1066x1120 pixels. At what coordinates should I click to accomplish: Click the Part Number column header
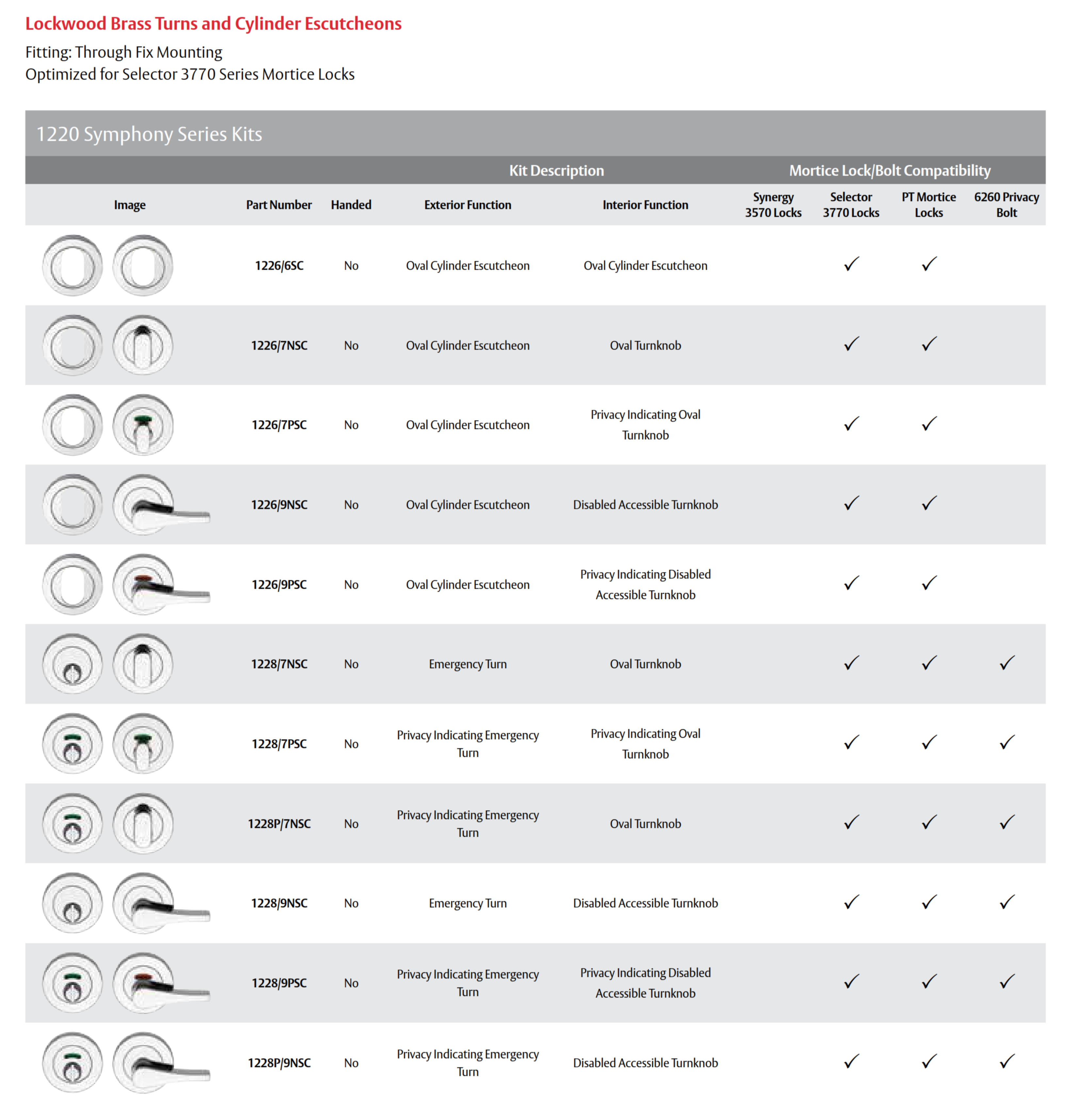point(279,205)
